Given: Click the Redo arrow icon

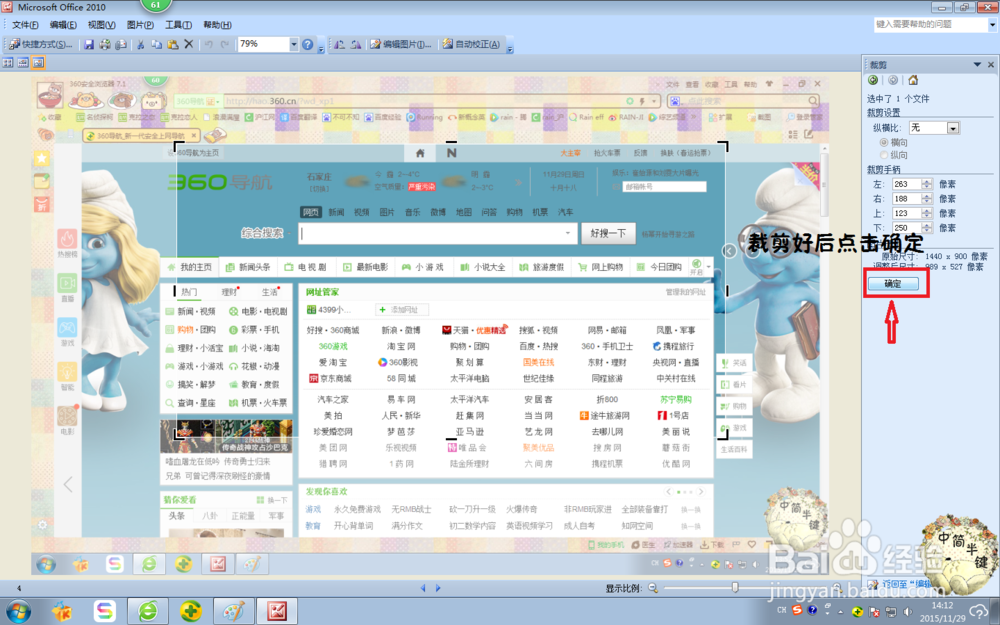Looking at the screenshot, I should point(224,44).
